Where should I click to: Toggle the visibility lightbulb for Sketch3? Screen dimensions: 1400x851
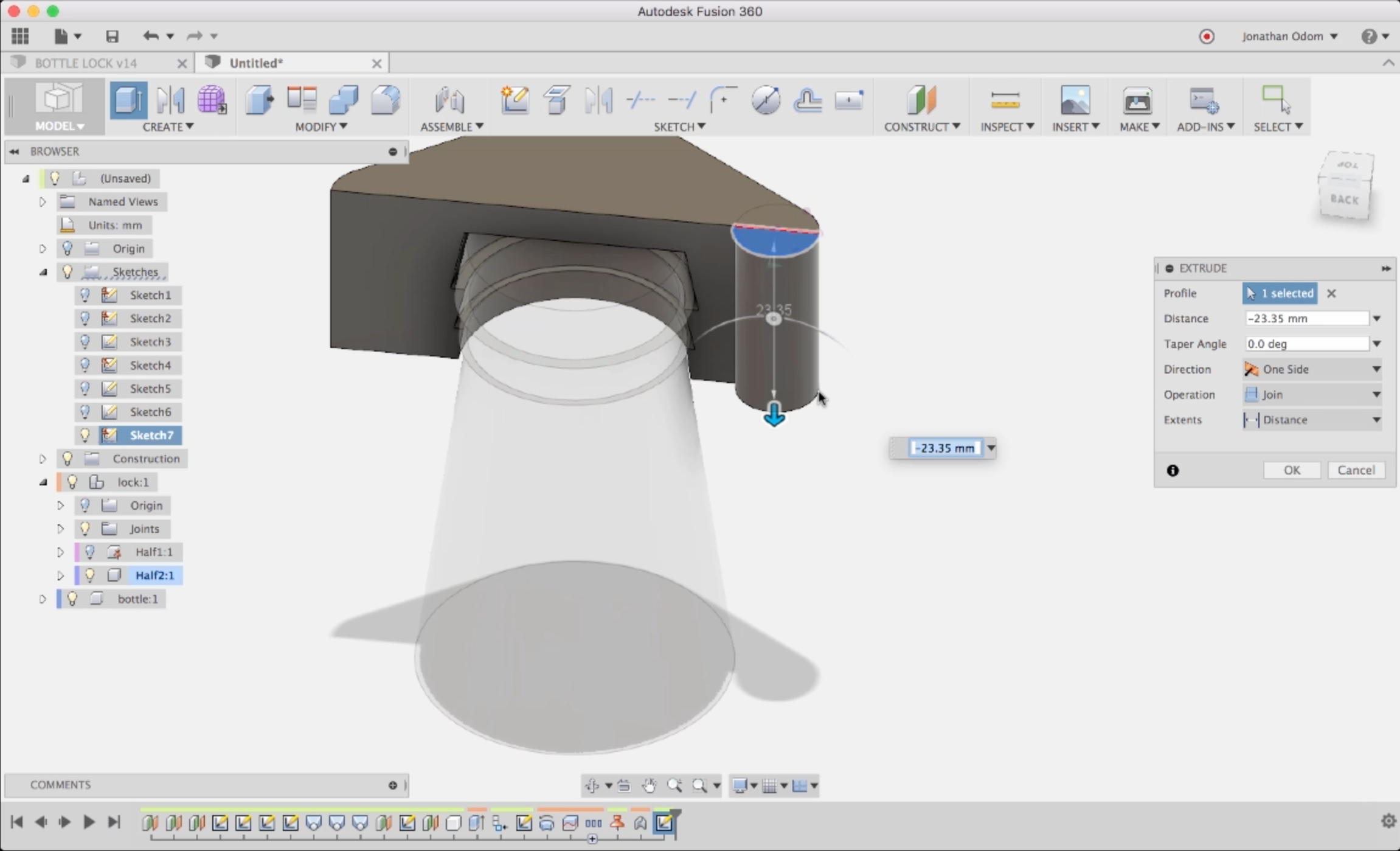point(85,342)
